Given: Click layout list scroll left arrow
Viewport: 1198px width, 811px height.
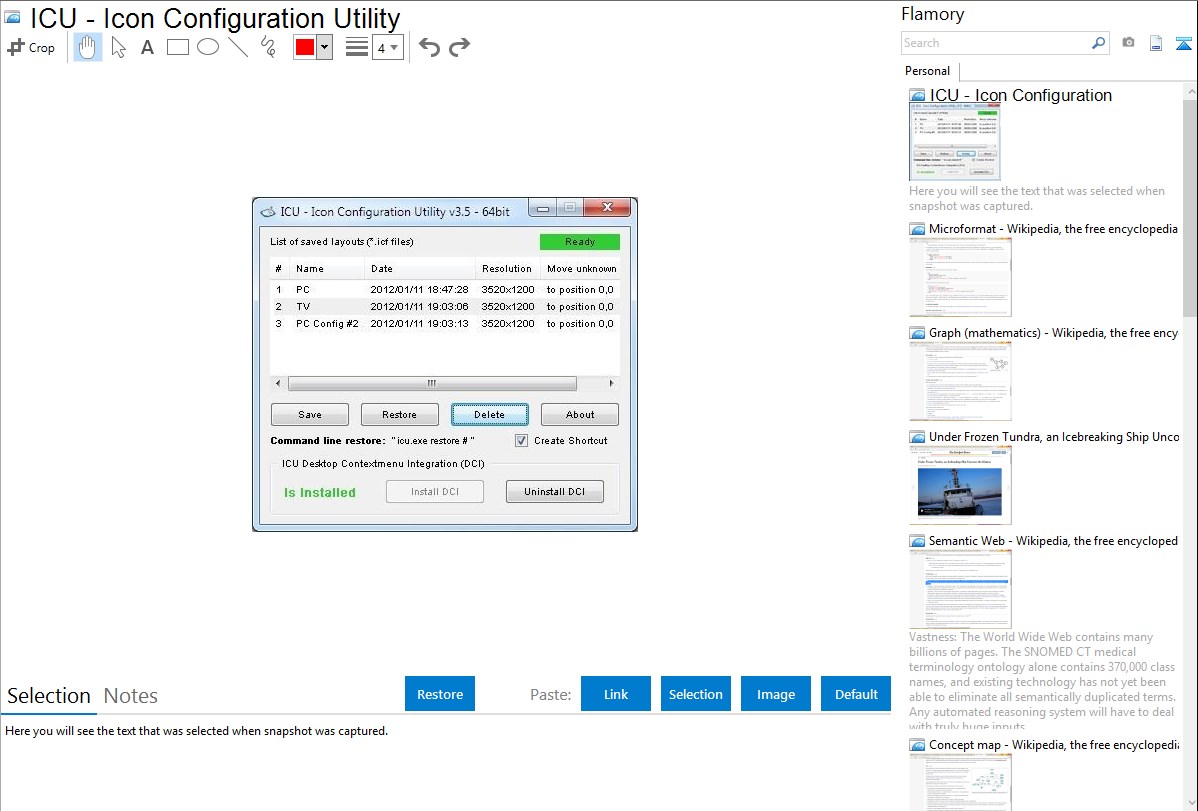Looking at the screenshot, I should click(x=278, y=383).
